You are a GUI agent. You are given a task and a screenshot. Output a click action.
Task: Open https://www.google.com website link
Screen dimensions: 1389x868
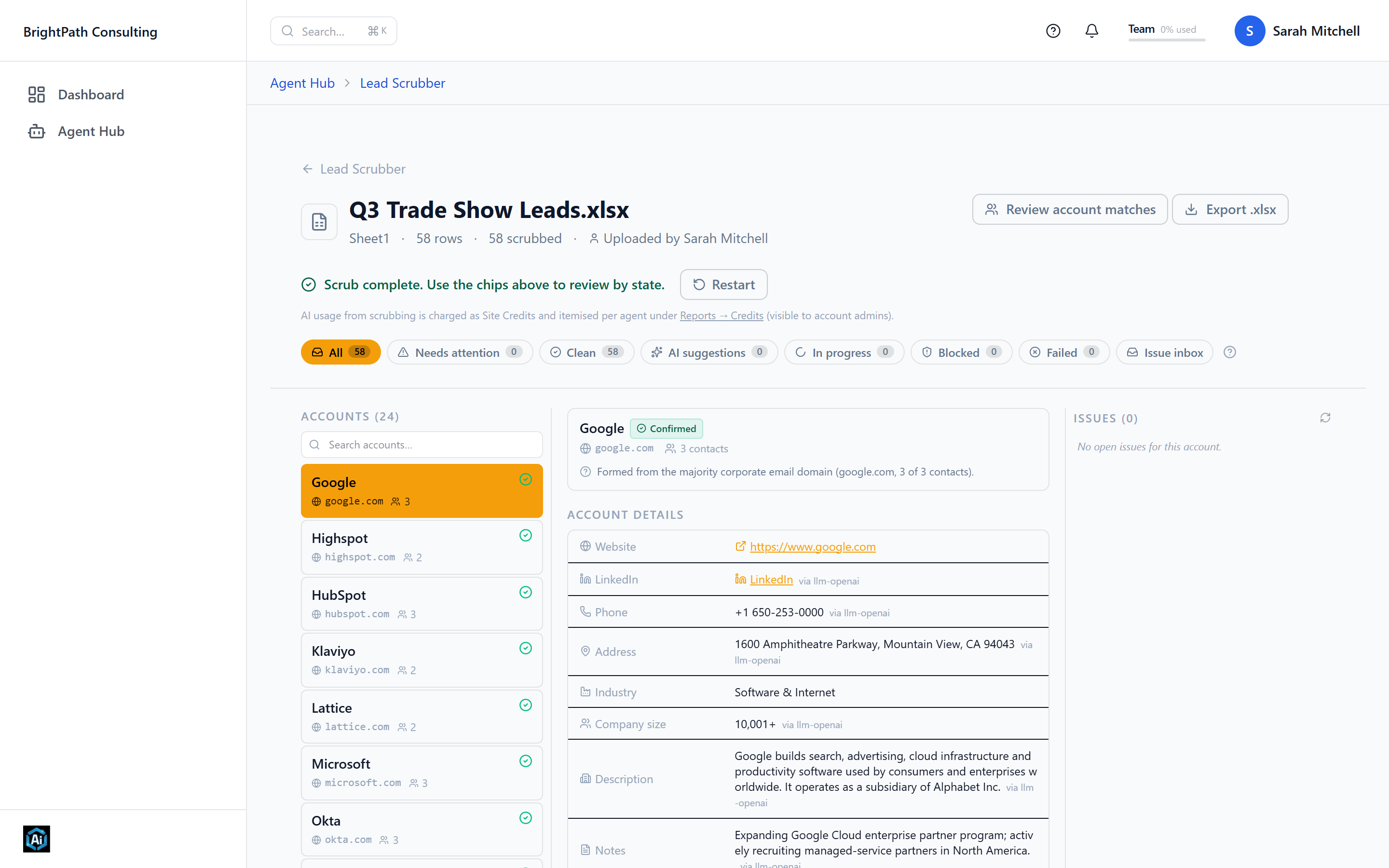pyautogui.click(x=813, y=546)
